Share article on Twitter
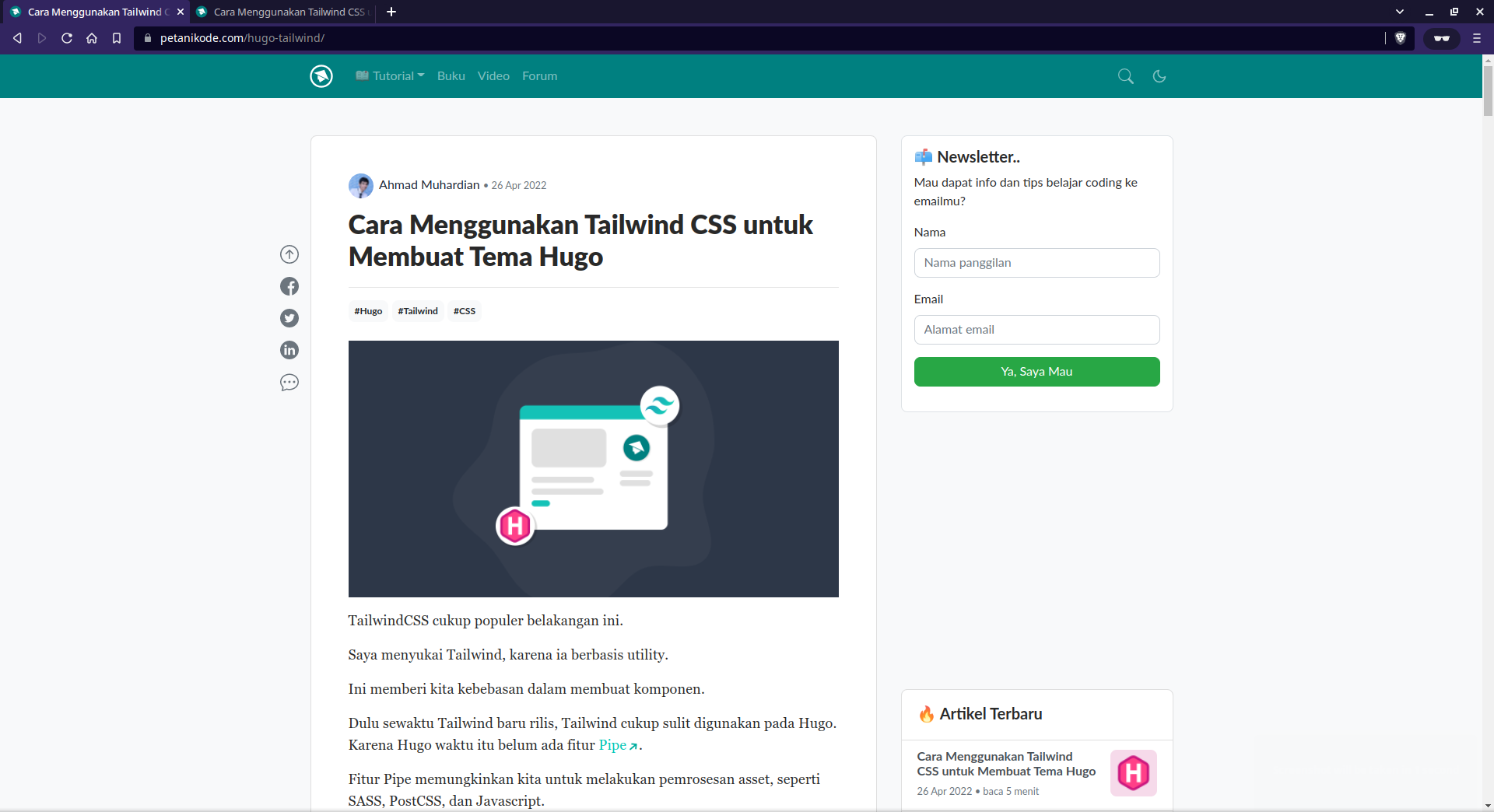 pyautogui.click(x=289, y=318)
